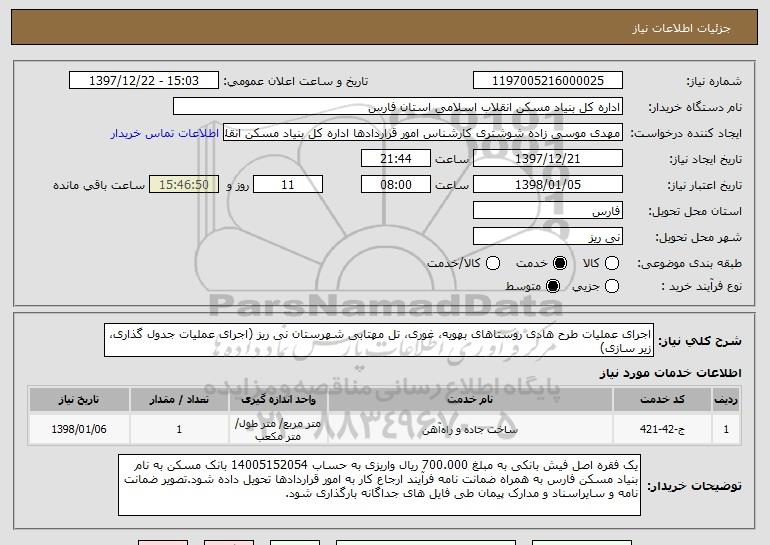Click the request creator field
Screen dimensions: 770x545
[x=423, y=133]
